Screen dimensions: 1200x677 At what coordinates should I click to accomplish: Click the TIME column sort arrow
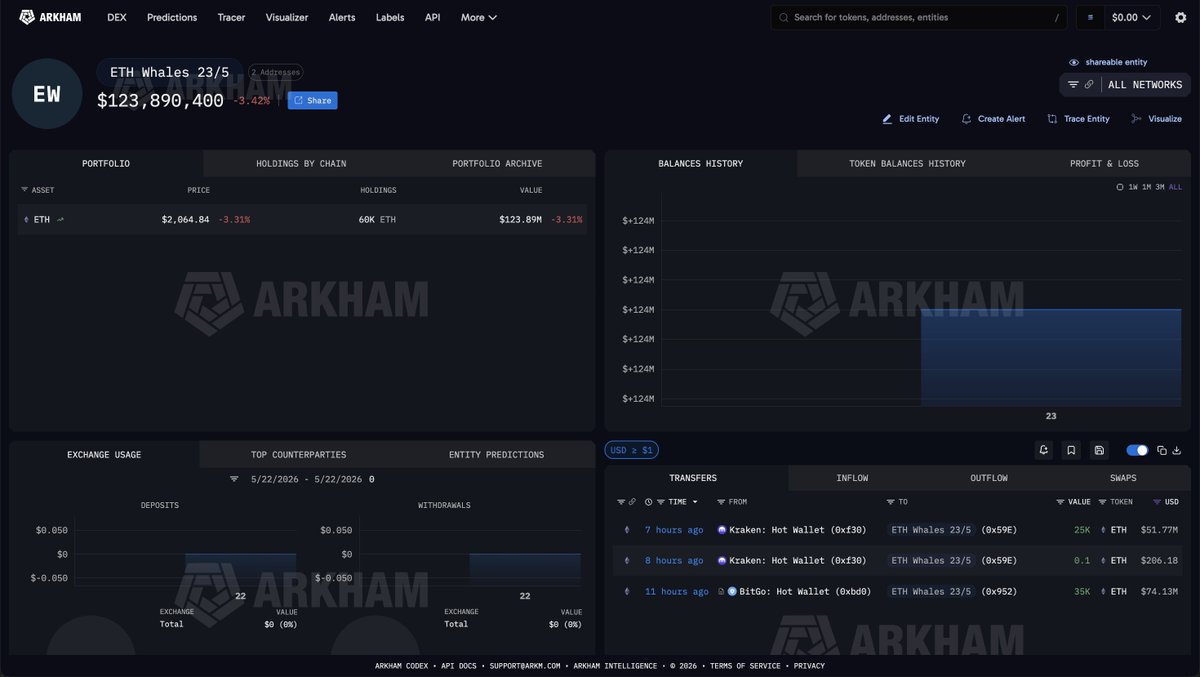pos(695,502)
